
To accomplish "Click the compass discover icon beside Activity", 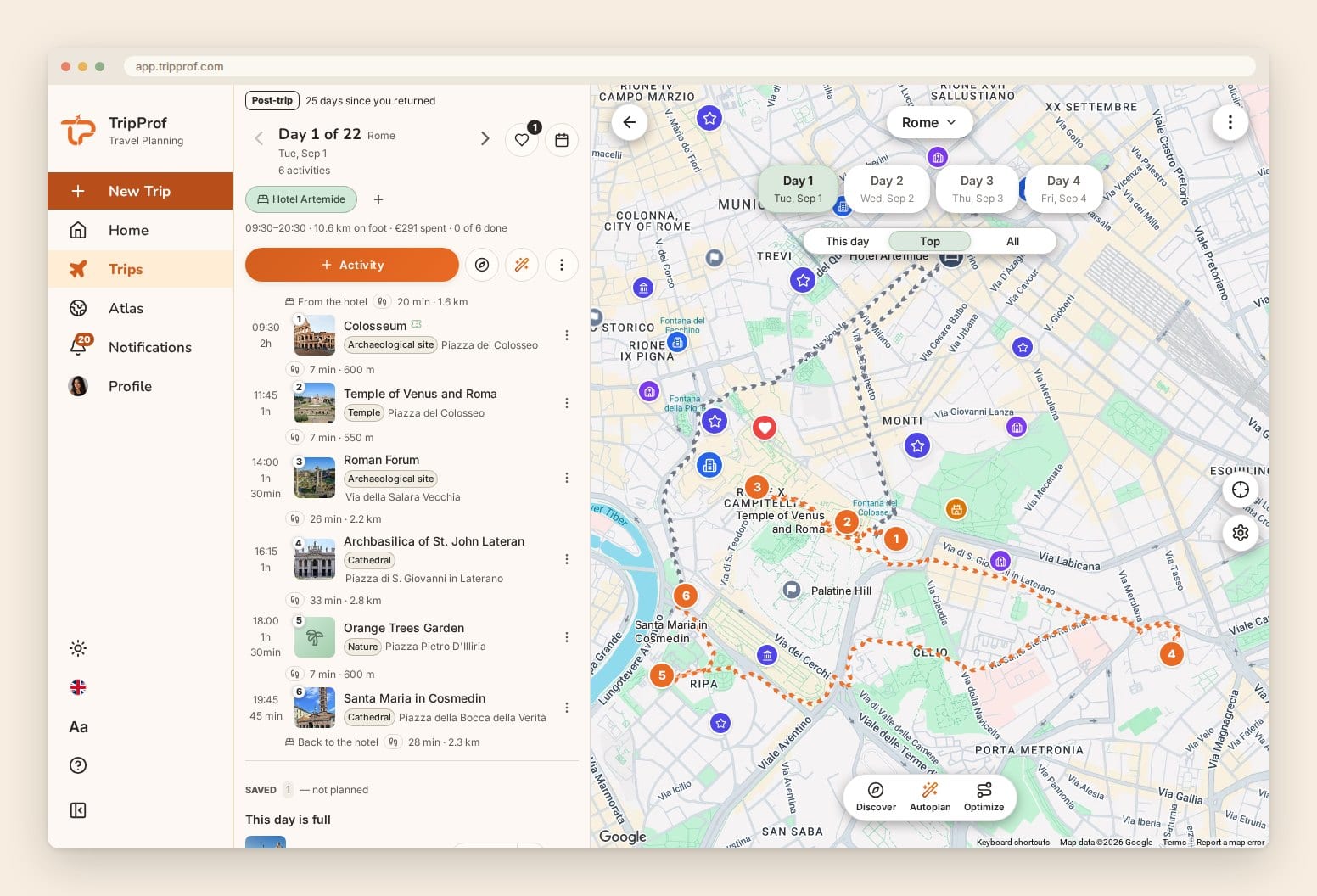I will pyautogui.click(x=482, y=265).
